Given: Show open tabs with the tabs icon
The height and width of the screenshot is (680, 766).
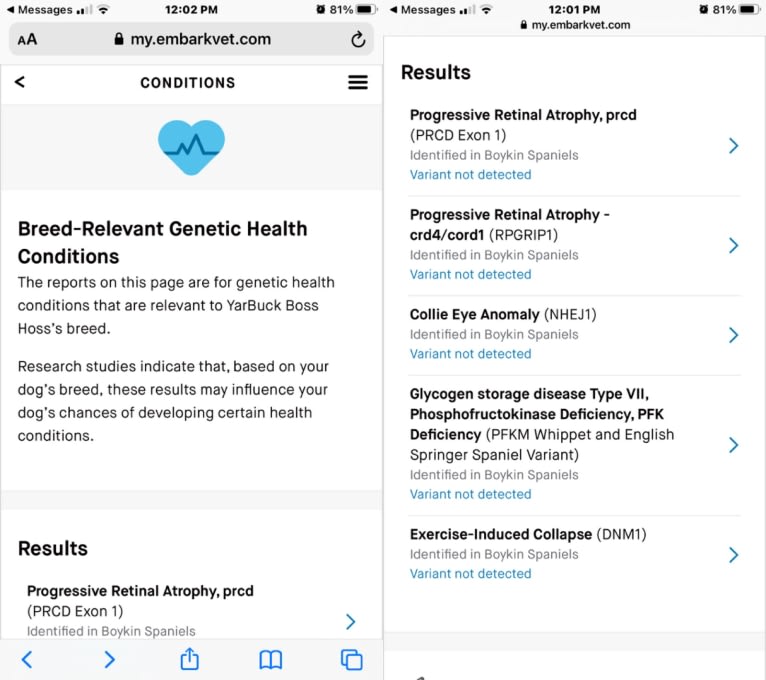Looking at the screenshot, I should click(x=351, y=659).
